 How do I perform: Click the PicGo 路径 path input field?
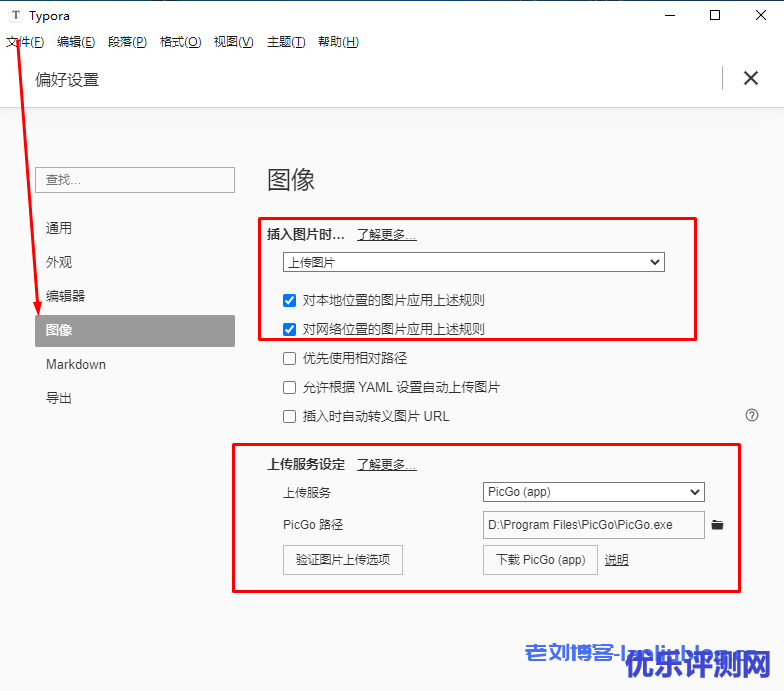(594, 525)
